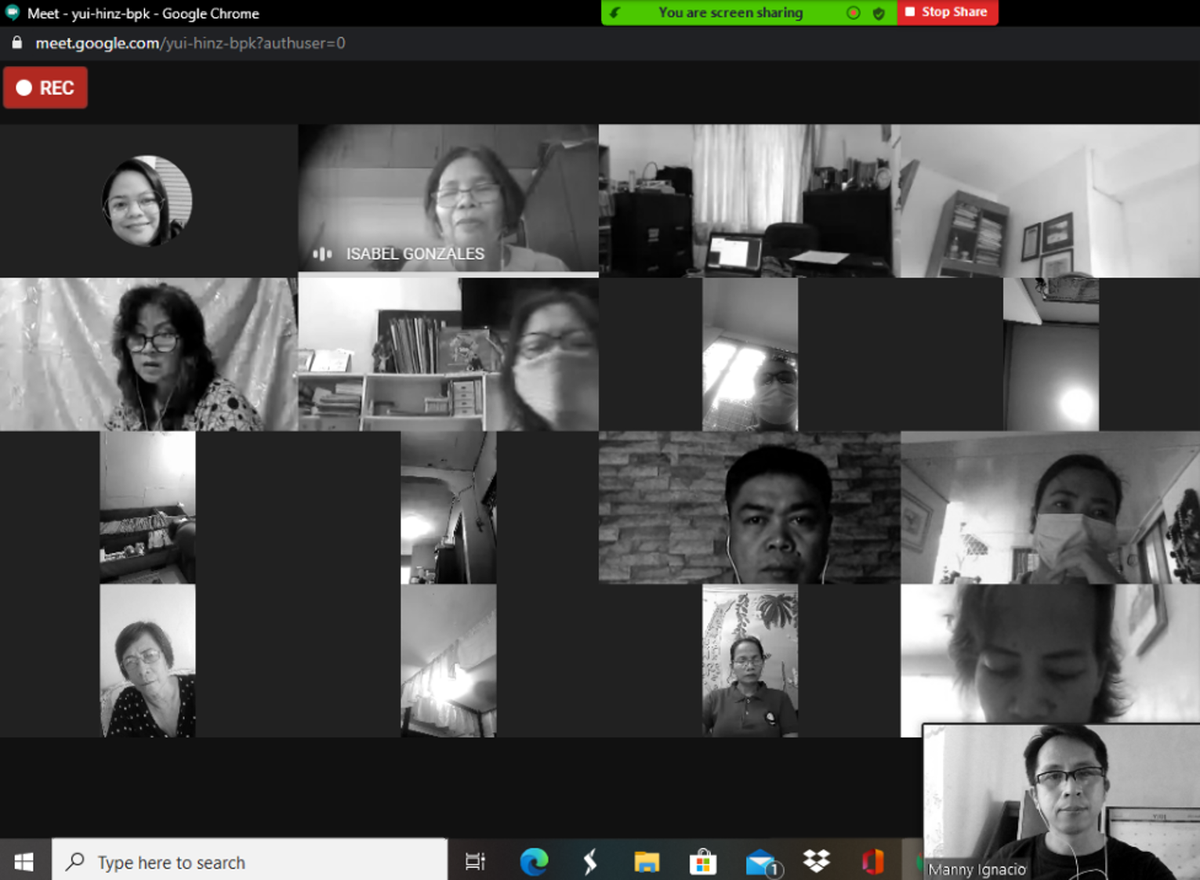Screen dimensions: 1200x880
Task: Click the 'Type here to search' taskbar box
Action: click(x=250, y=861)
